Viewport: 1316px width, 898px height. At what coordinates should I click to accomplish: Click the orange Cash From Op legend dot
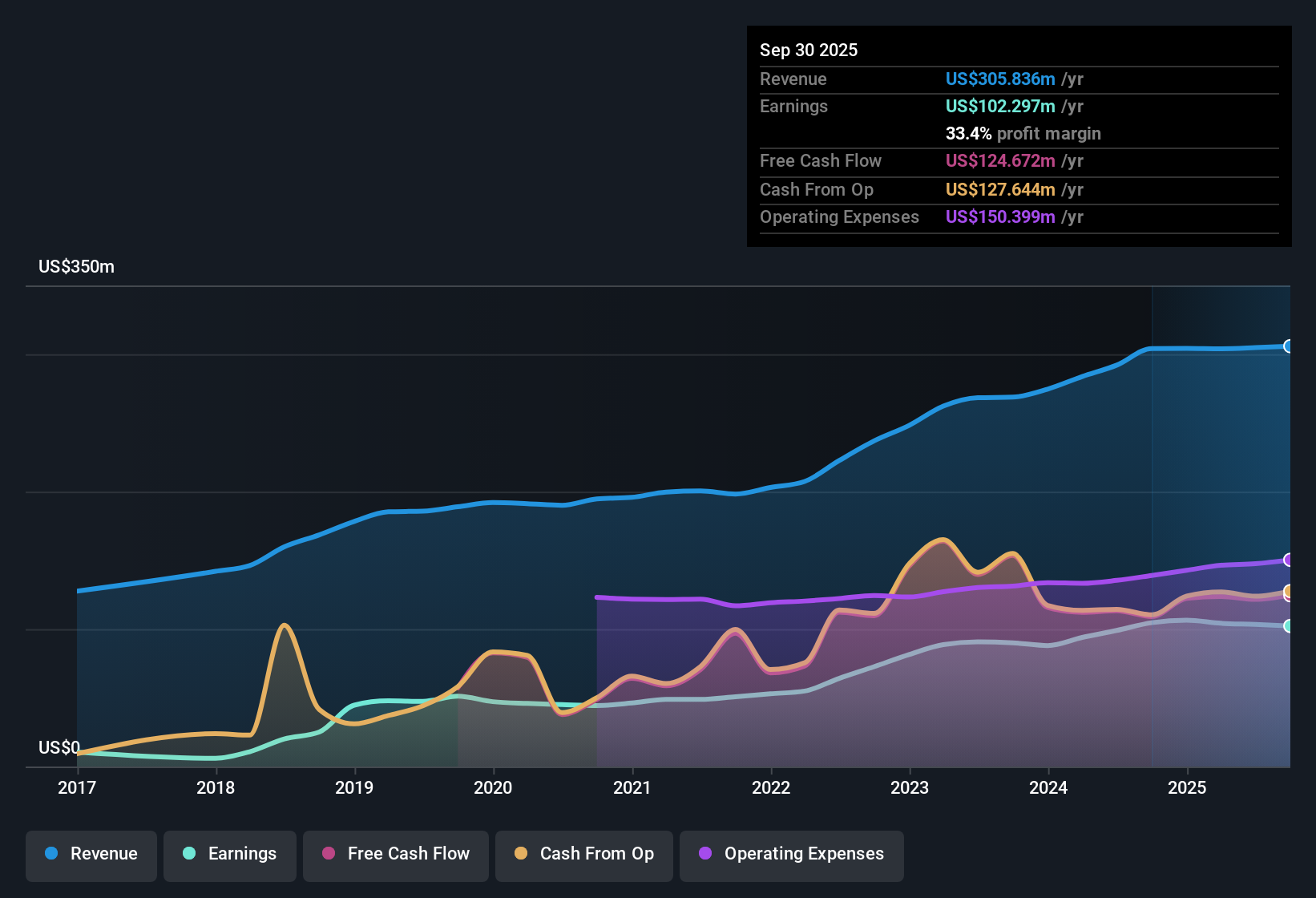(x=521, y=853)
